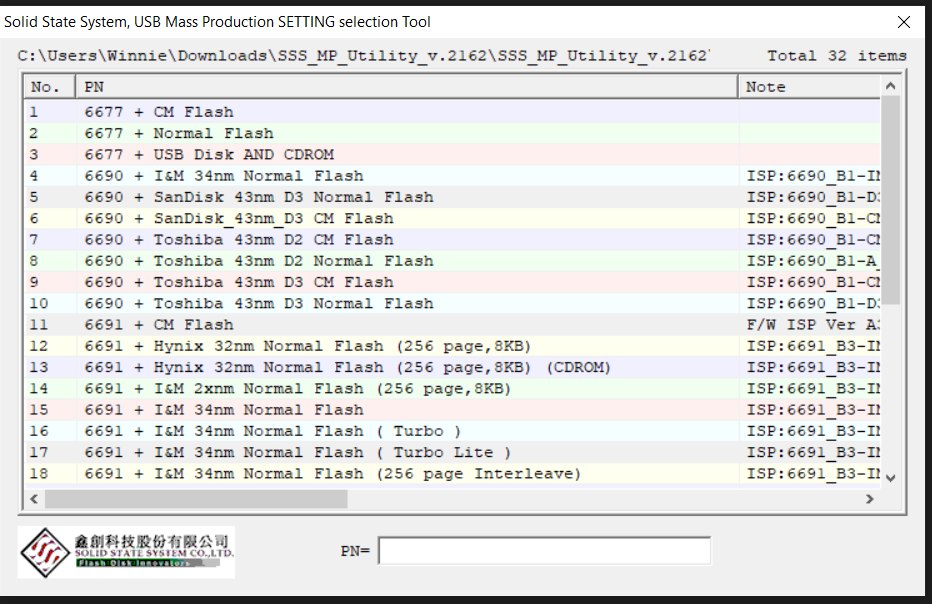Select I&M 34nm (256 page Interleave) row

click(x=453, y=474)
